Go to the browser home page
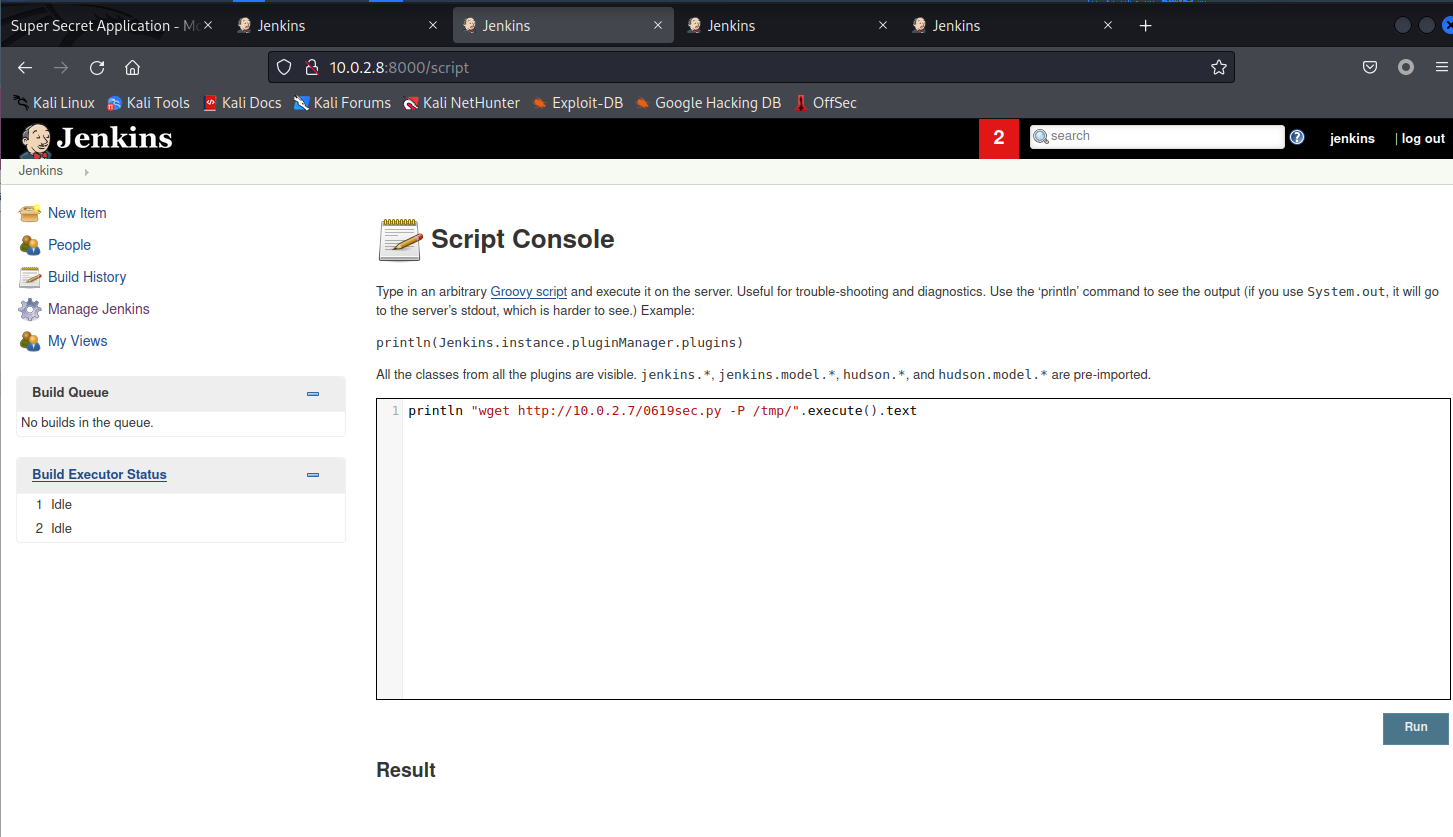Viewport: 1453px width, 837px height. (132, 68)
